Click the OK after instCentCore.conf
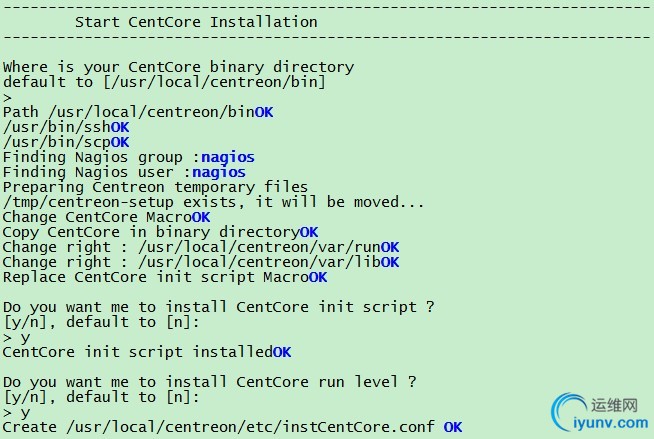Image resolution: width=654 pixels, height=439 pixels. click(453, 427)
